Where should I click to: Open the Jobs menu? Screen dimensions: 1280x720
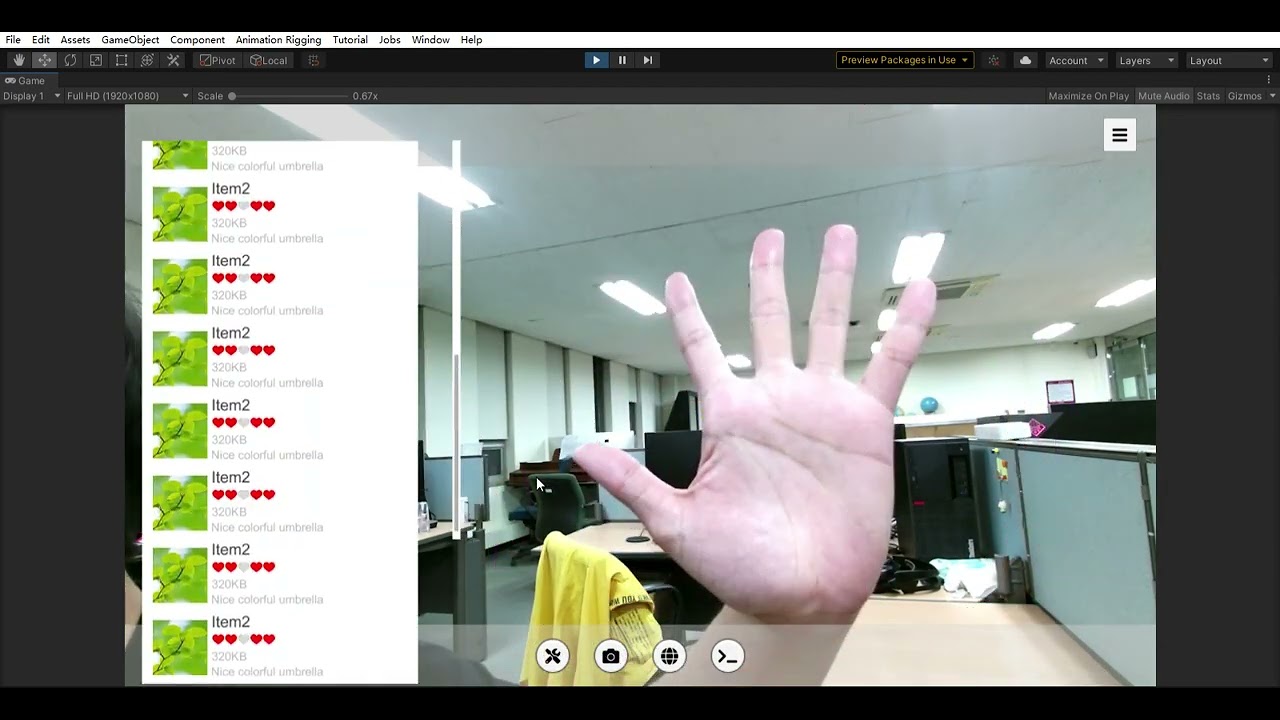tap(390, 40)
